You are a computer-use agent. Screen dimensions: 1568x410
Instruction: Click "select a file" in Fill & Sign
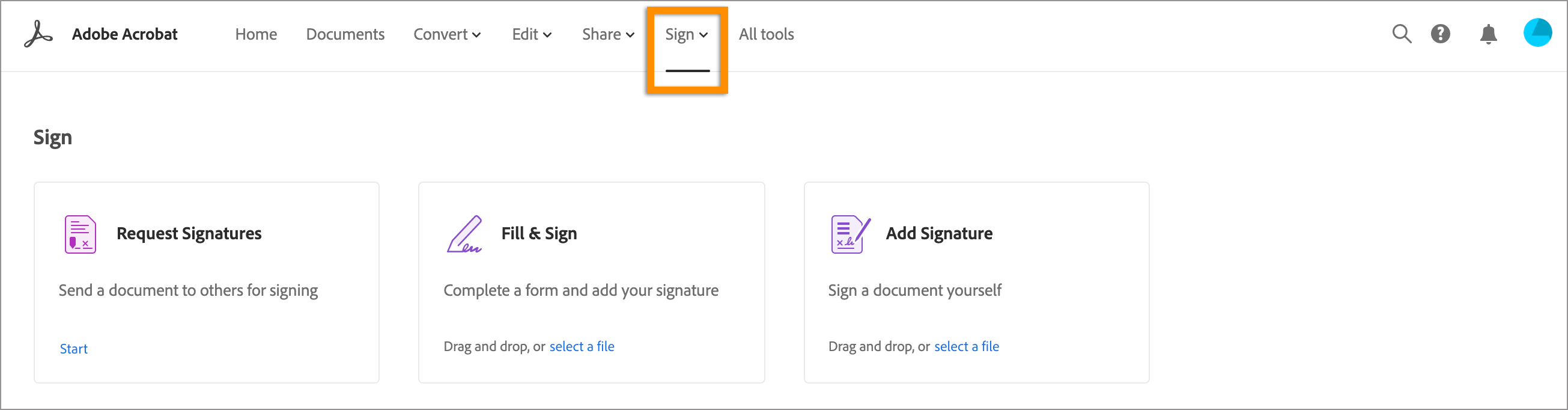click(x=582, y=347)
